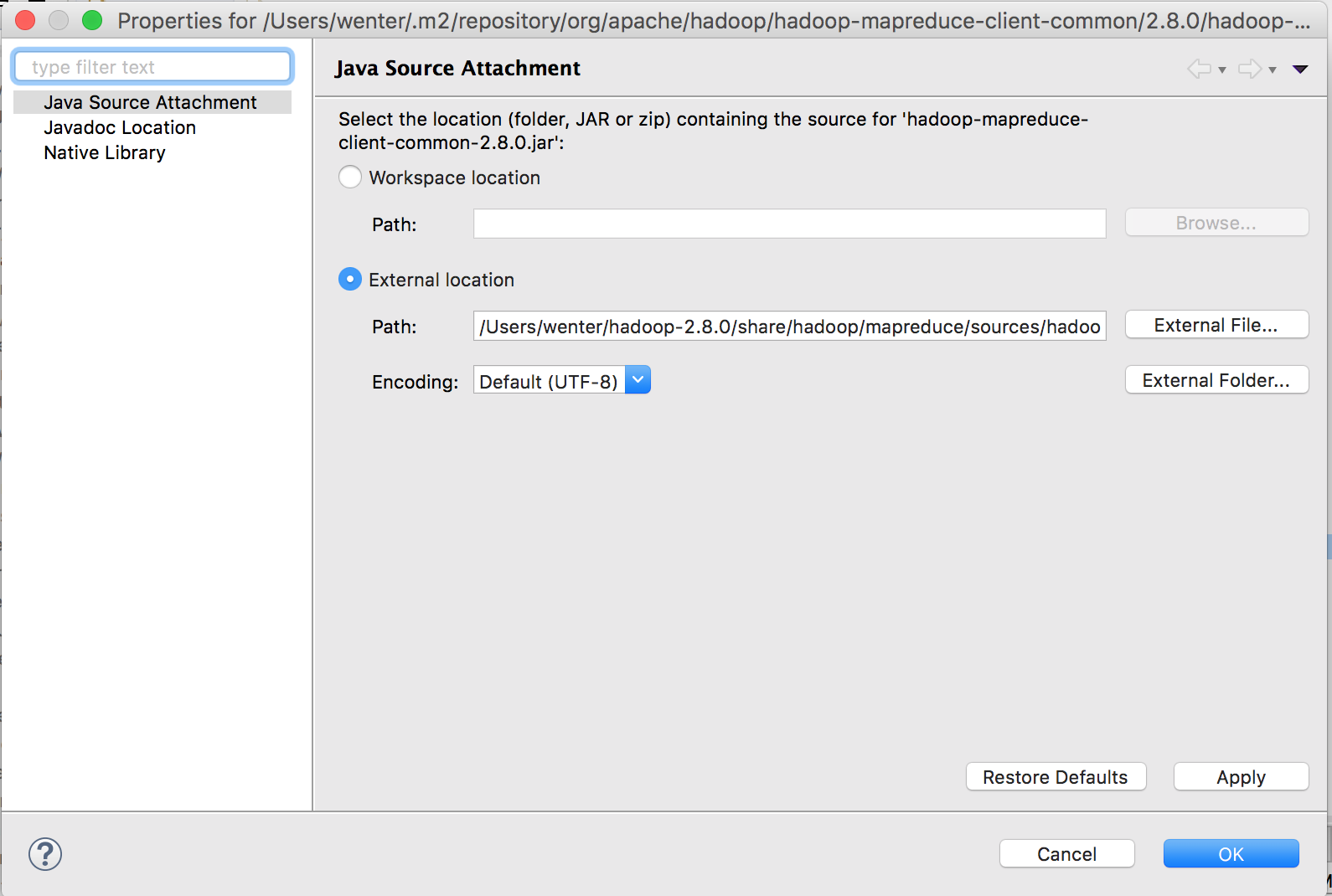The height and width of the screenshot is (896, 1332).
Task: Click the External File... button
Action: [x=1216, y=325]
